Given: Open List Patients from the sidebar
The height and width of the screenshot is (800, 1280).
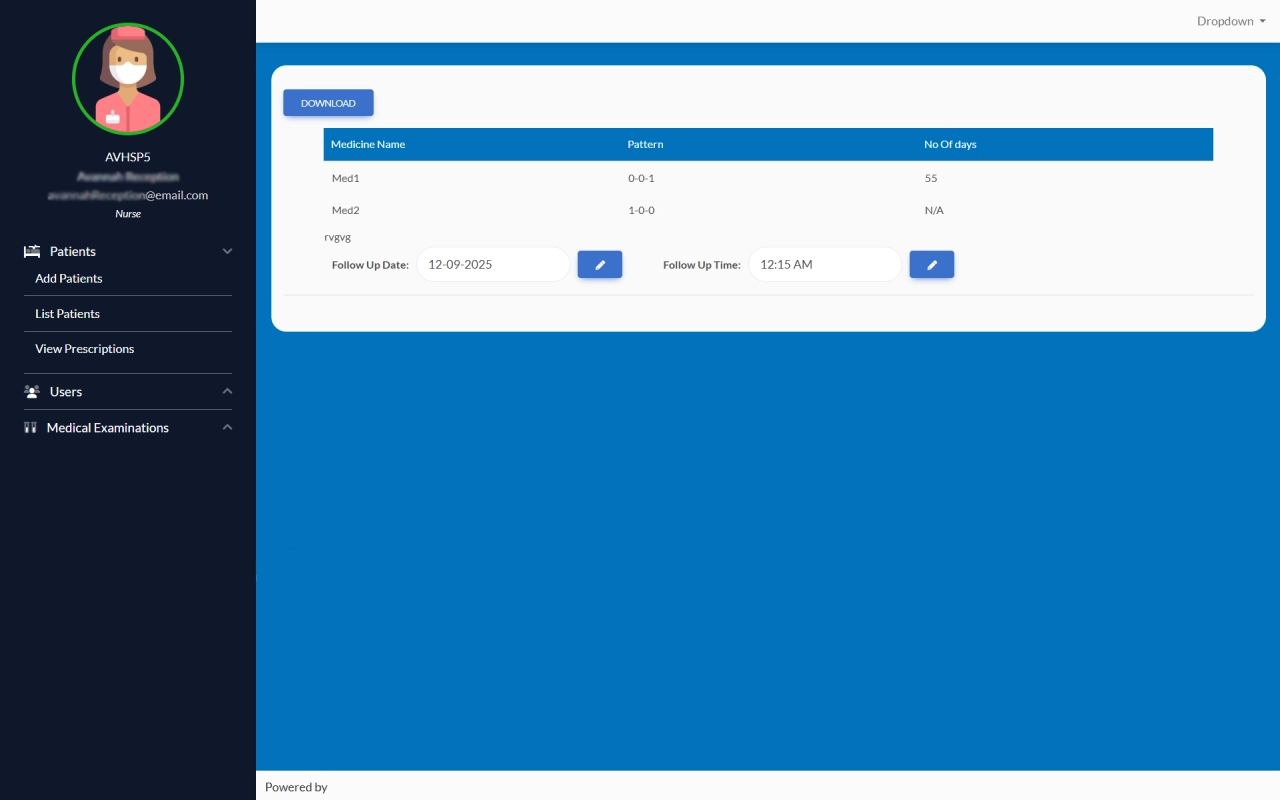Looking at the screenshot, I should (68, 314).
